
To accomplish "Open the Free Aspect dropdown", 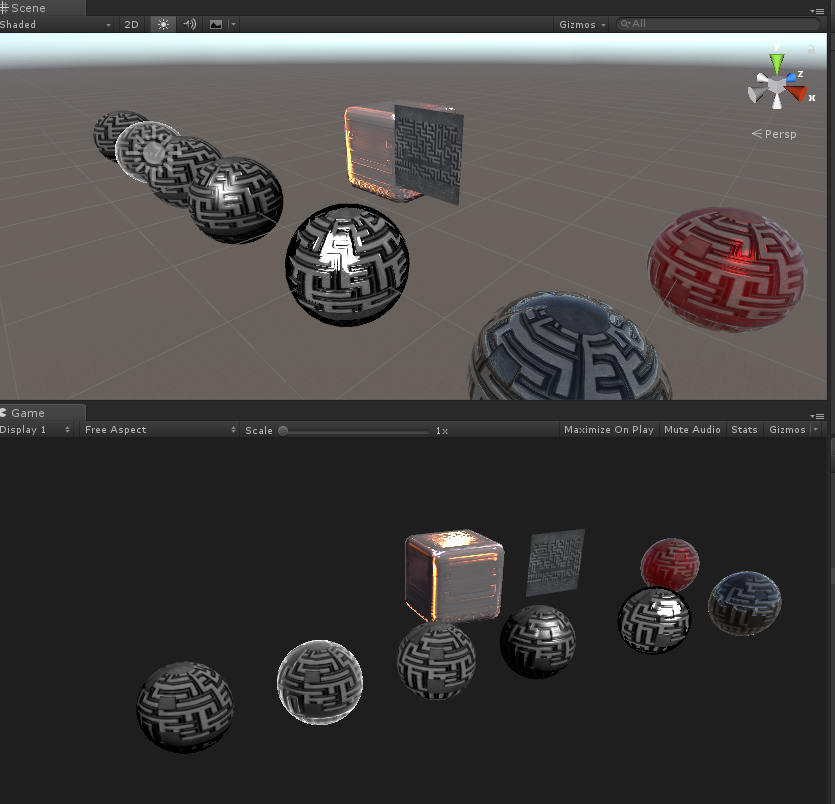I will pyautogui.click(x=160, y=430).
